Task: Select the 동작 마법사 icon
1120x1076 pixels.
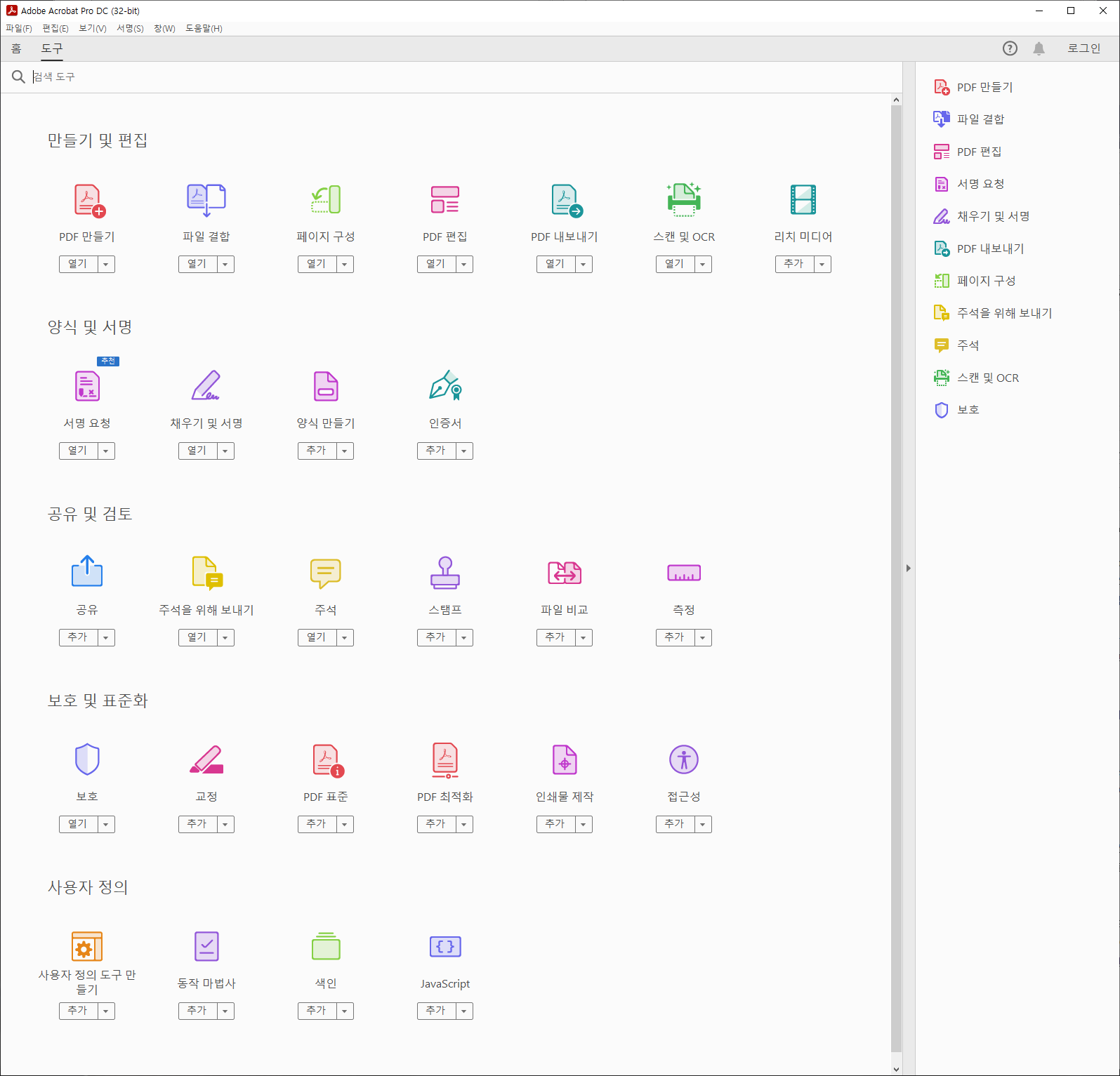Action: tap(206, 946)
